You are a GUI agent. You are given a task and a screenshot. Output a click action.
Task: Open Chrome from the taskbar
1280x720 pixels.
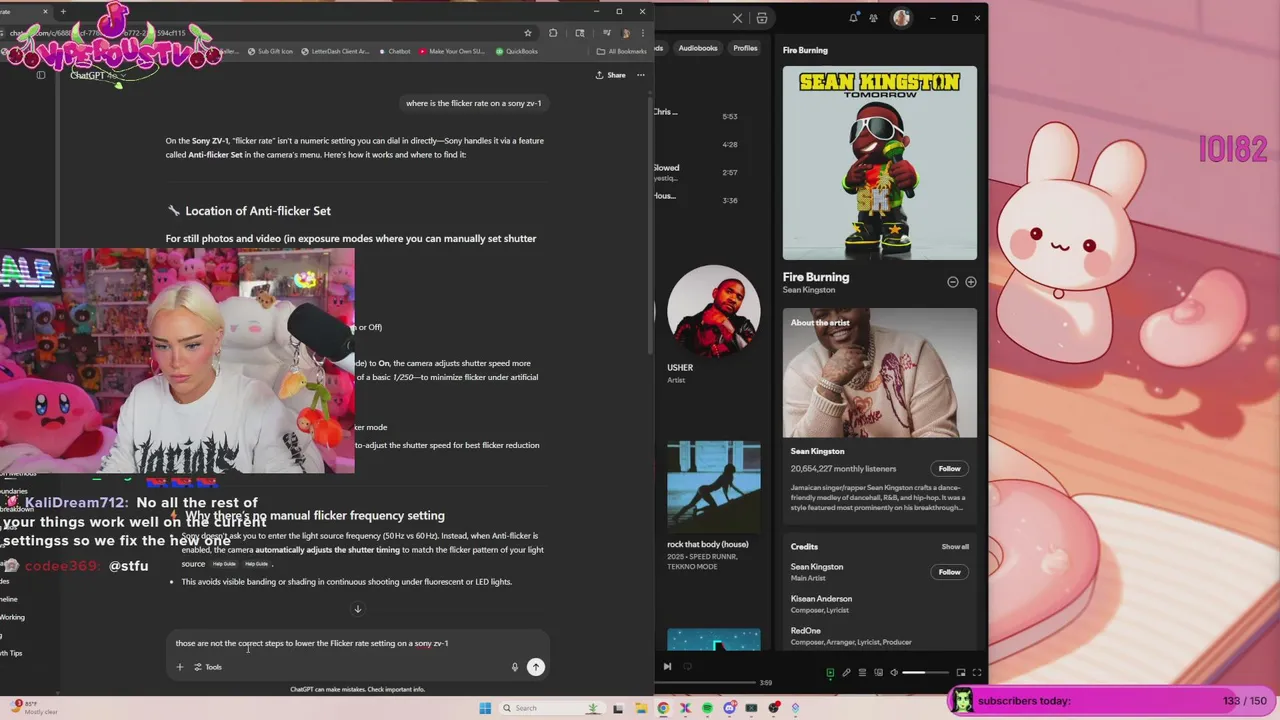663,708
